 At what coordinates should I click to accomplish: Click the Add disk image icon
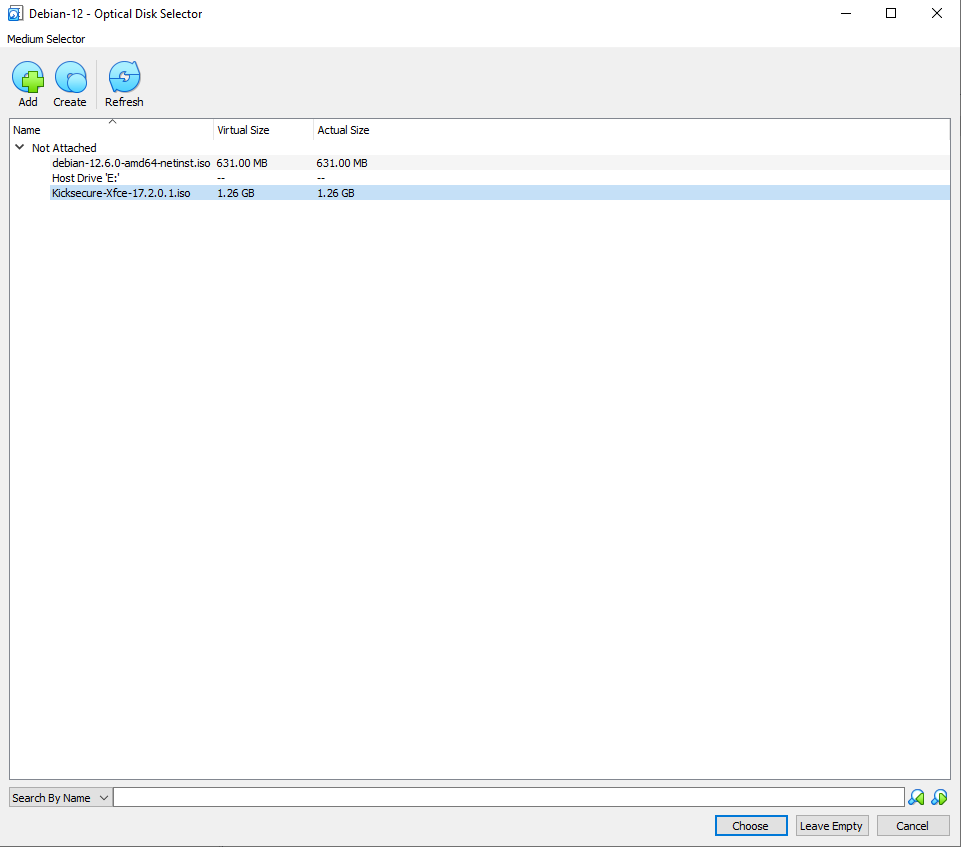point(28,78)
